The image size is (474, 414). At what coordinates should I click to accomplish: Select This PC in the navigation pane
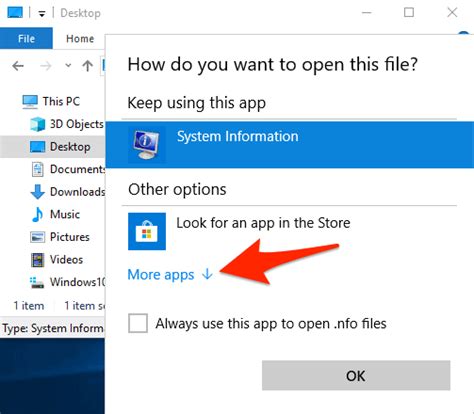click(61, 101)
